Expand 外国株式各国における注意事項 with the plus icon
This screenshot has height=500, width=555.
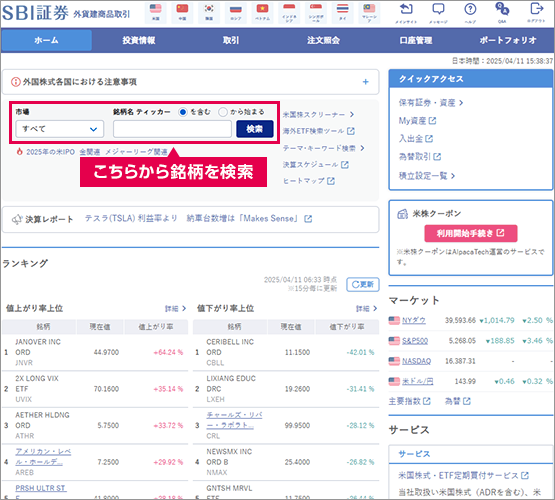[x=366, y=82]
